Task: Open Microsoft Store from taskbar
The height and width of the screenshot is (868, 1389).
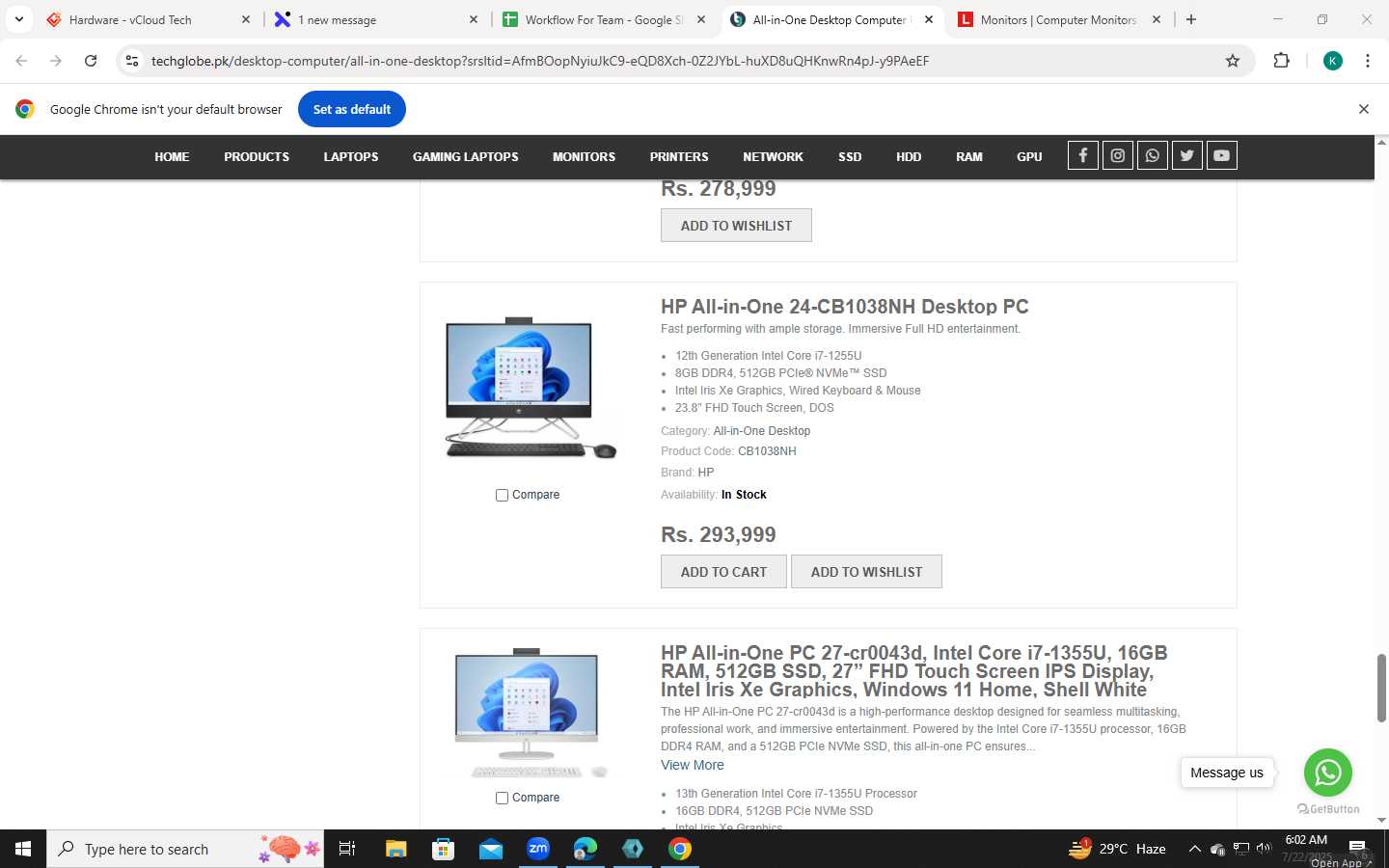Action: (x=444, y=849)
